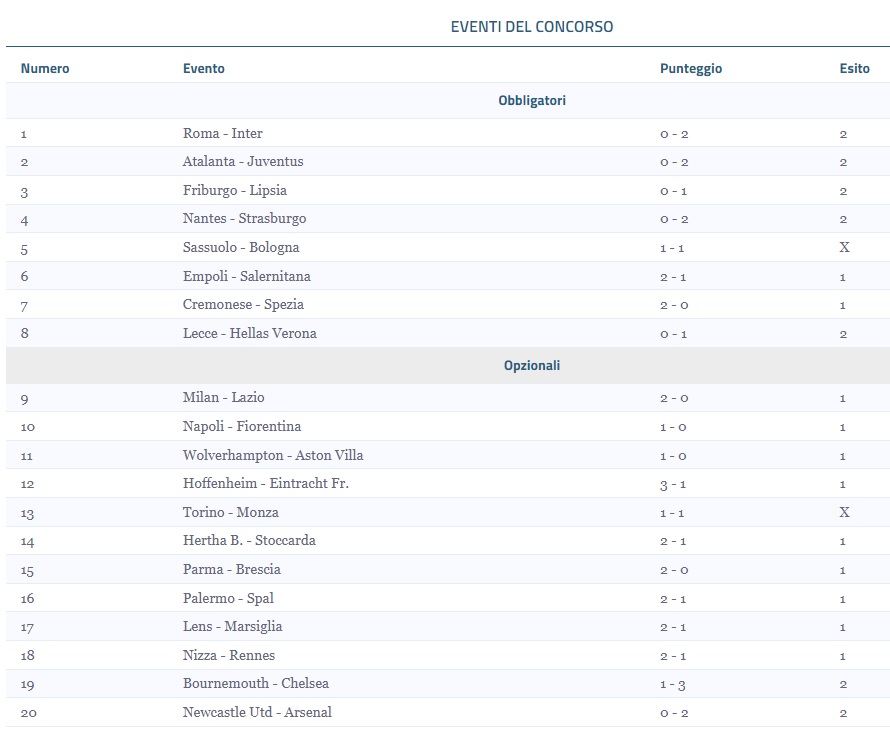
Task: Click the Evento column header
Action: 204,69
